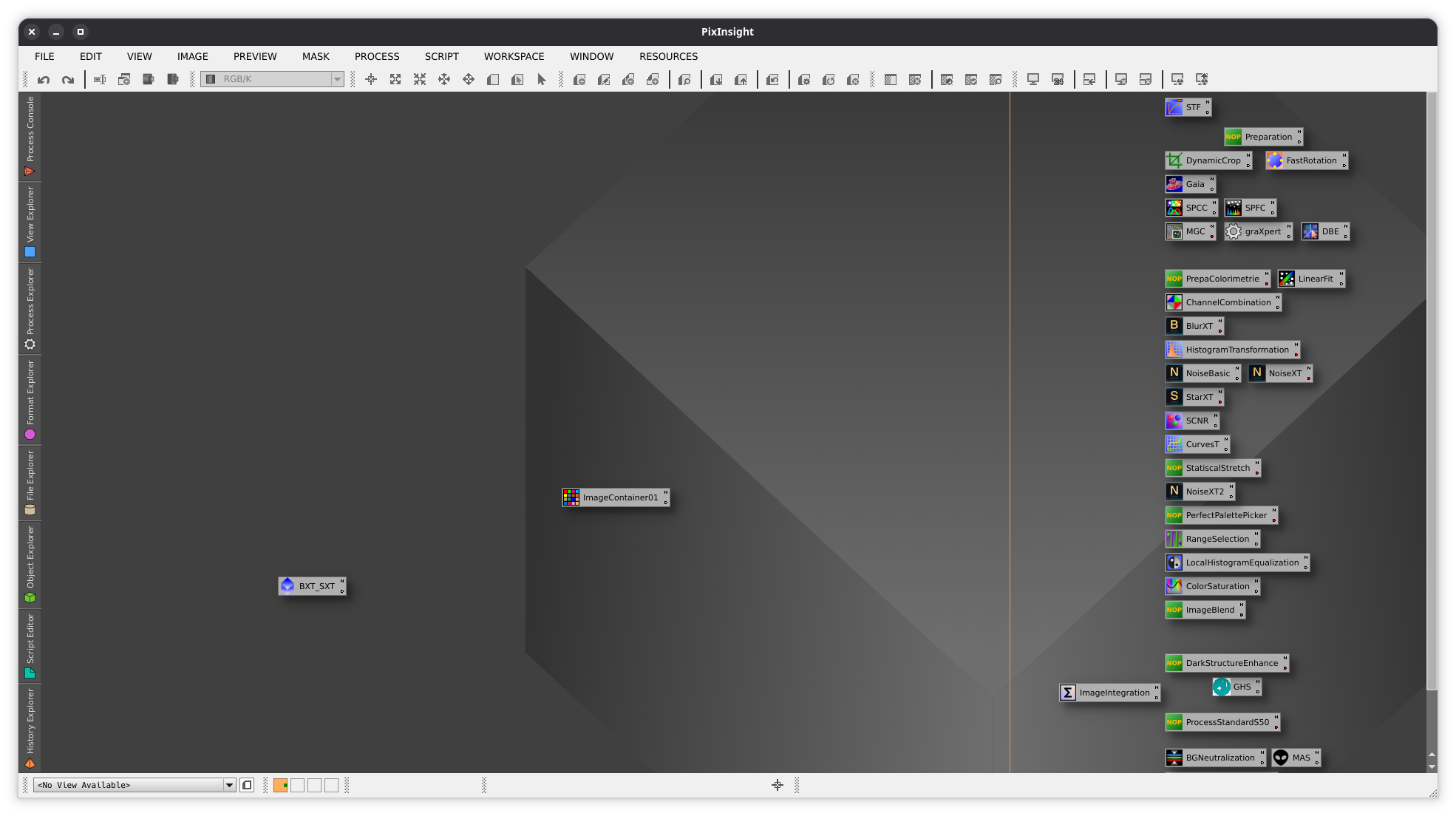Click the orange active workspace selector box
Image resolution: width=1456 pixels, height=816 pixels.
coord(280,785)
